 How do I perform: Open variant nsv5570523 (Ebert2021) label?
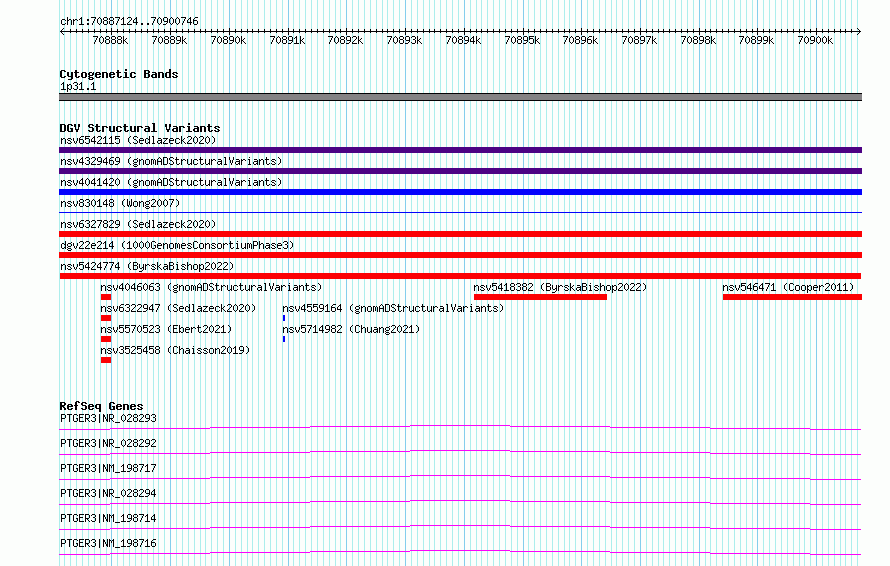[x=166, y=329]
